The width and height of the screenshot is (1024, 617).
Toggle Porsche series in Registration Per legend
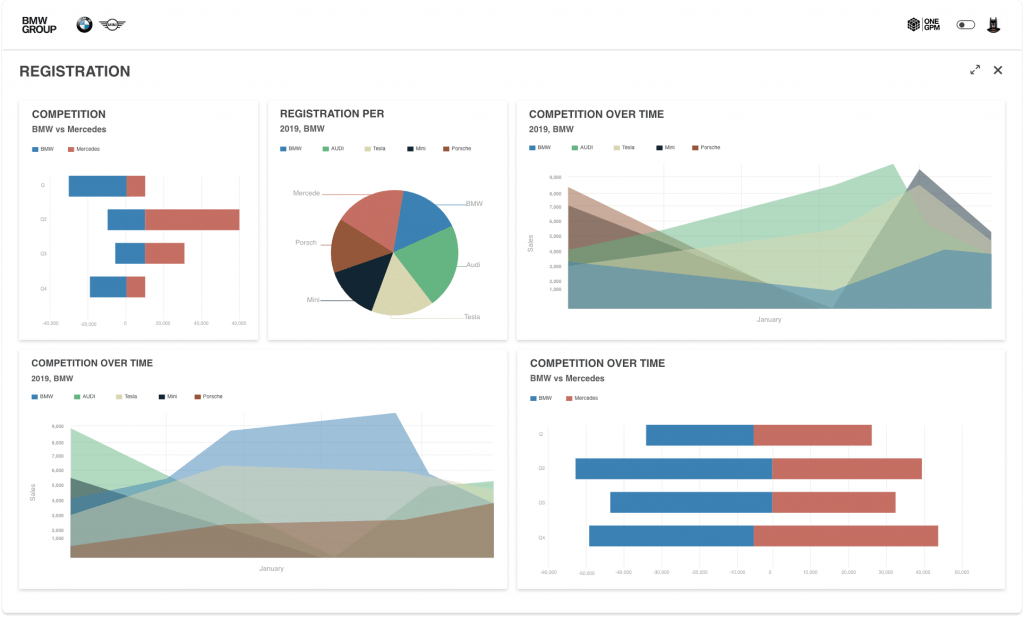457,149
